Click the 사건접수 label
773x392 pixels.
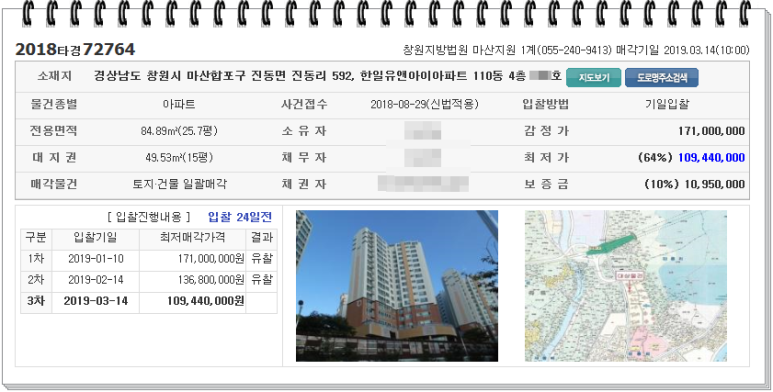click(304, 105)
